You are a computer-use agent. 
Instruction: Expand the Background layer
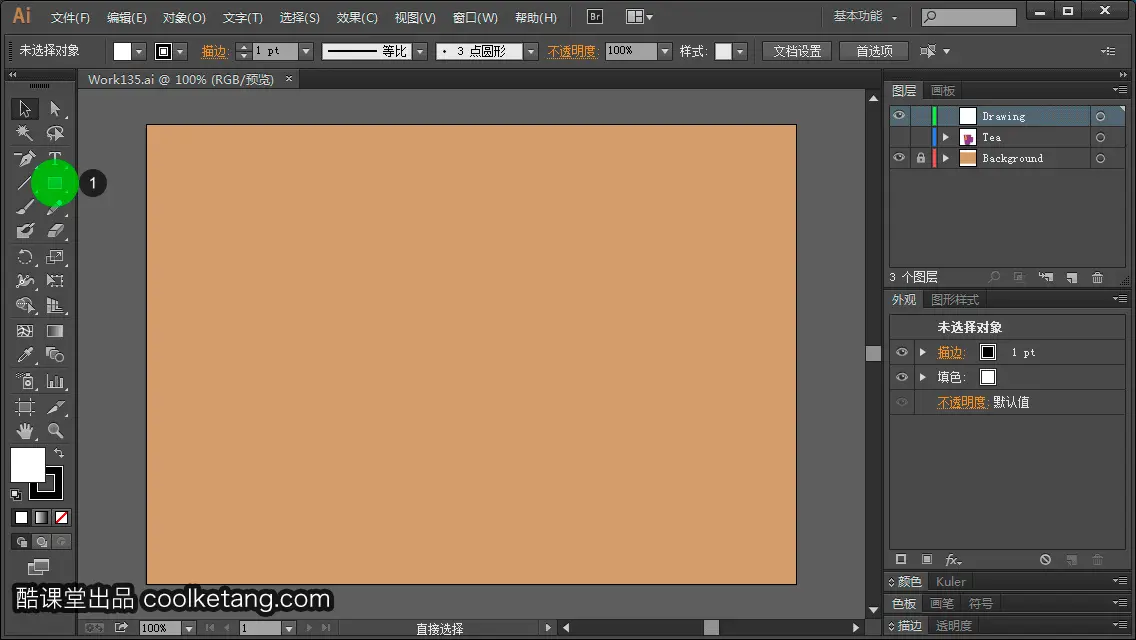click(x=945, y=158)
